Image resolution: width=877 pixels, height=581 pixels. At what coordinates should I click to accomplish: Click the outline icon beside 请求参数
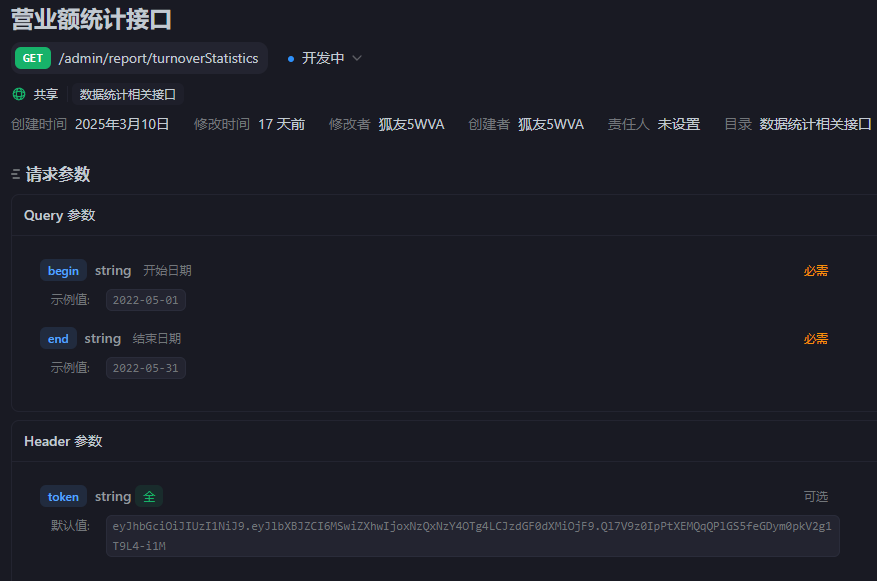click(16, 174)
